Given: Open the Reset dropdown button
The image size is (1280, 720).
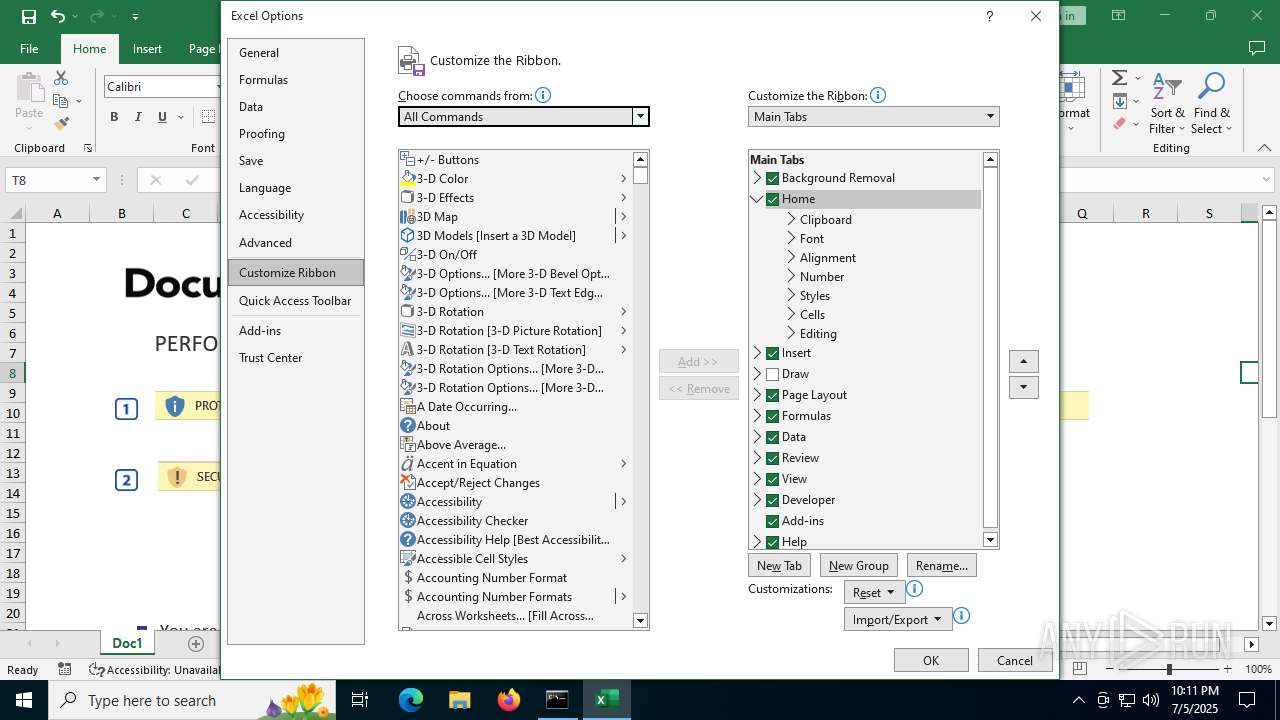Looking at the screenshot, I should click(x=874, y=592).
